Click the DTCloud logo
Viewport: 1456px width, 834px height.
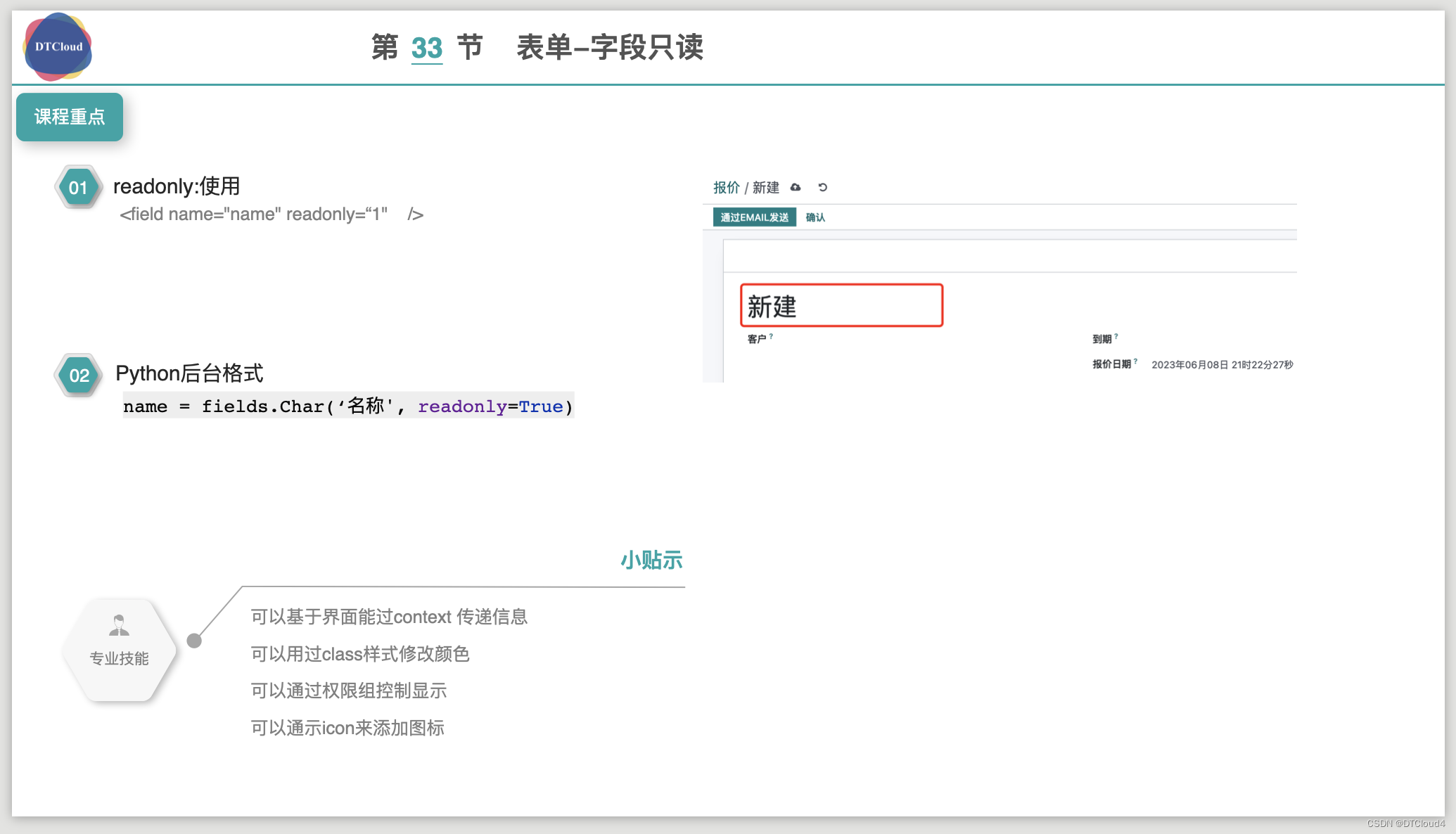tap(57, 46)
